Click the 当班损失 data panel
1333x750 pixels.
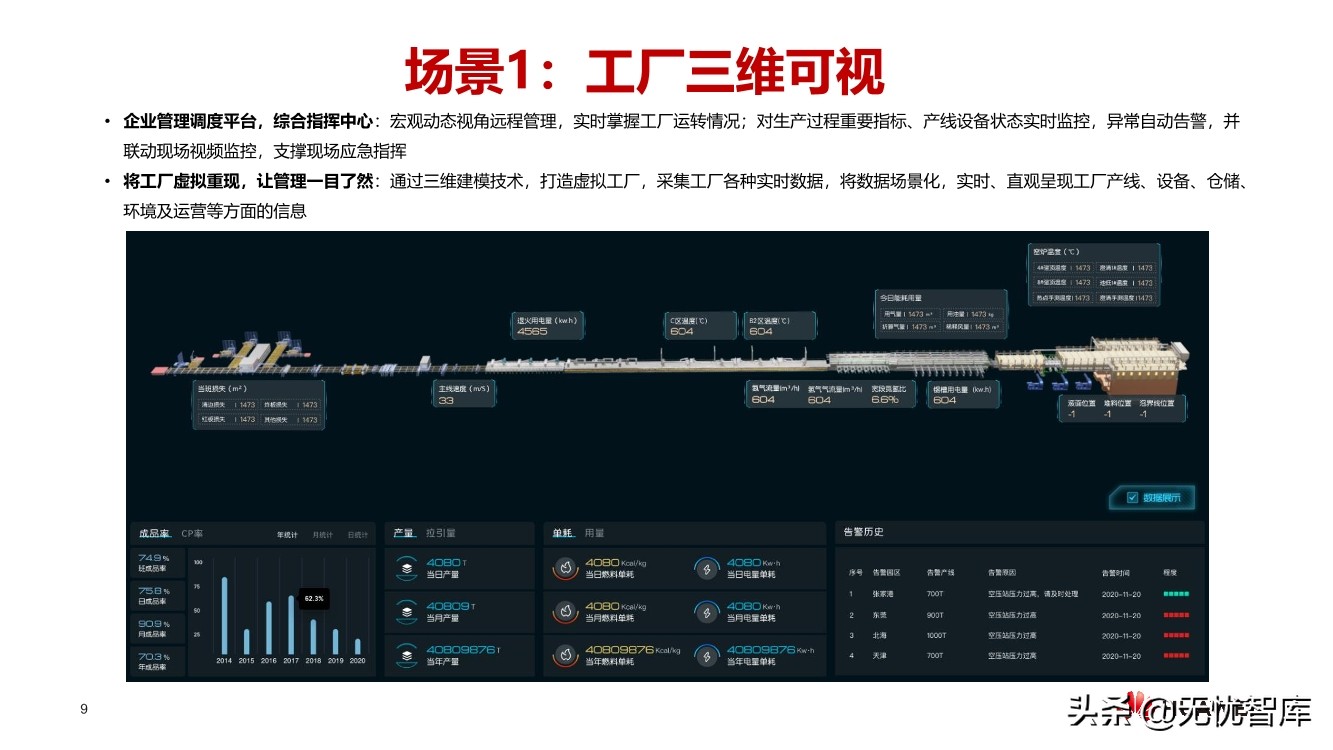point(259,404)
